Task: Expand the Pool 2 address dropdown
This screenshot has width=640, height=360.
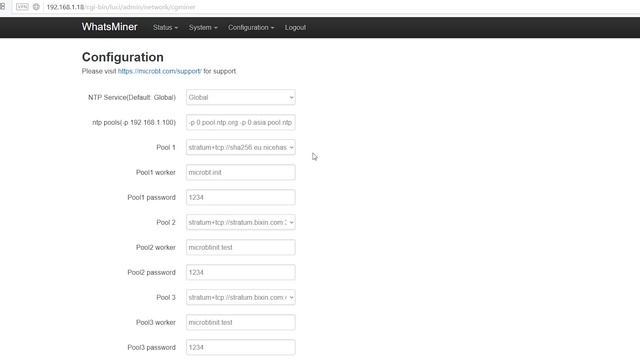Action: pos(240,222)
